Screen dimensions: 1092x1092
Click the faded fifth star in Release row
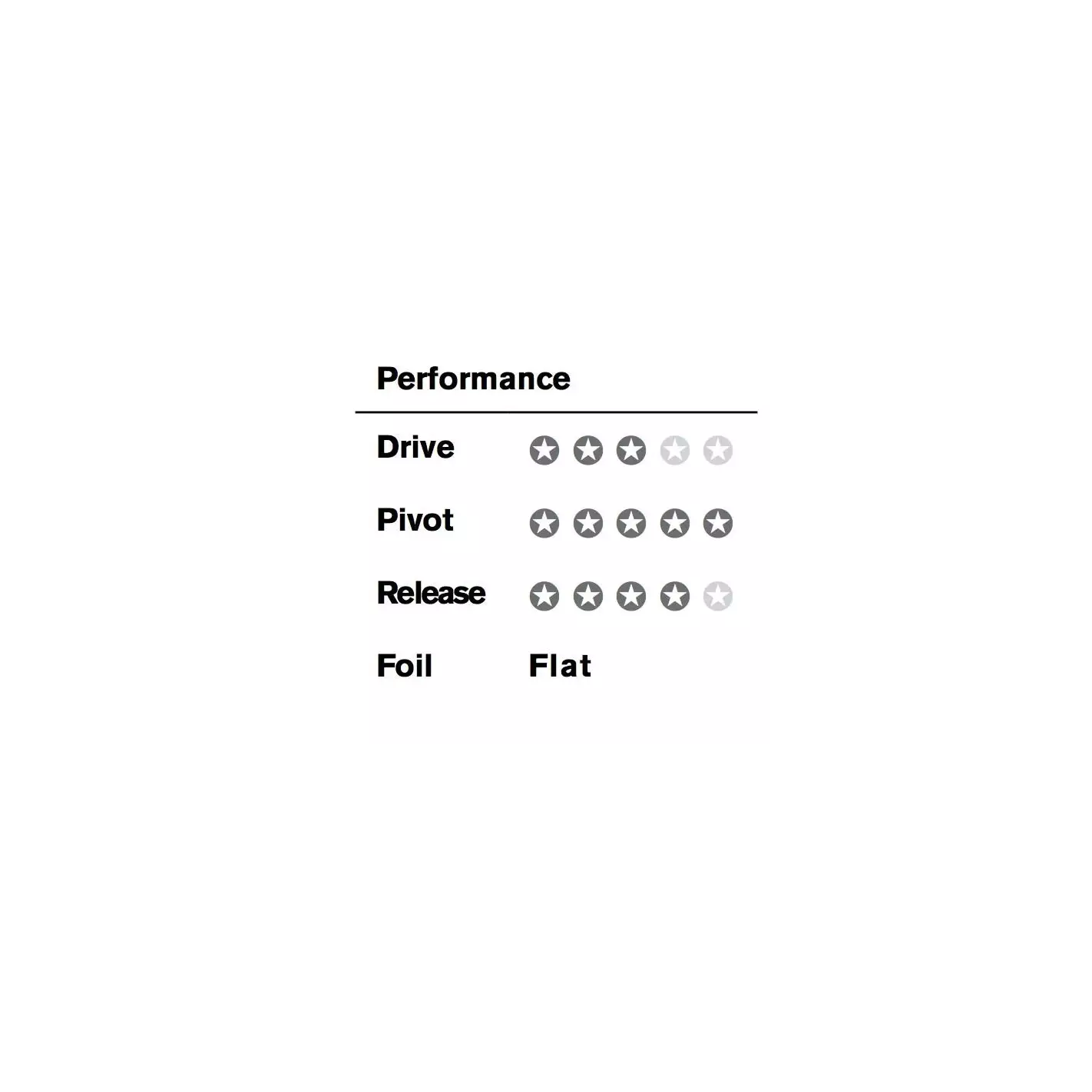[x=718, y=596]
